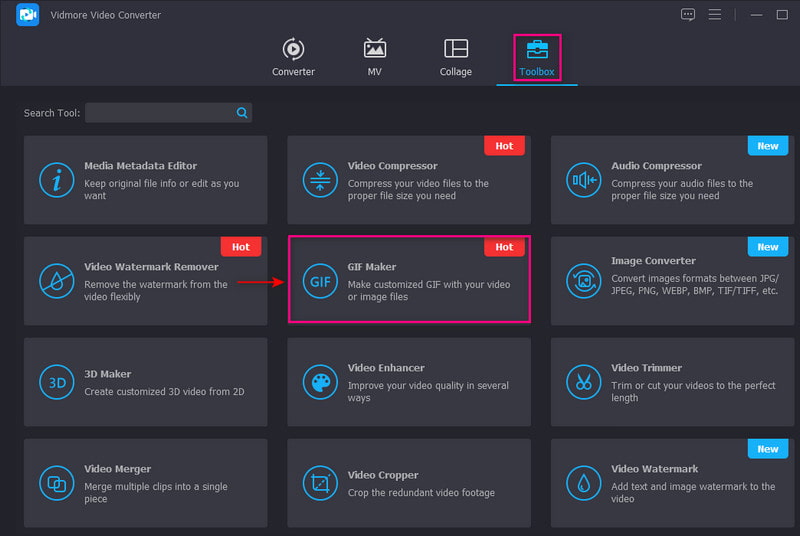
Task: Click the Search Tool input field
Action: (160, 113)
